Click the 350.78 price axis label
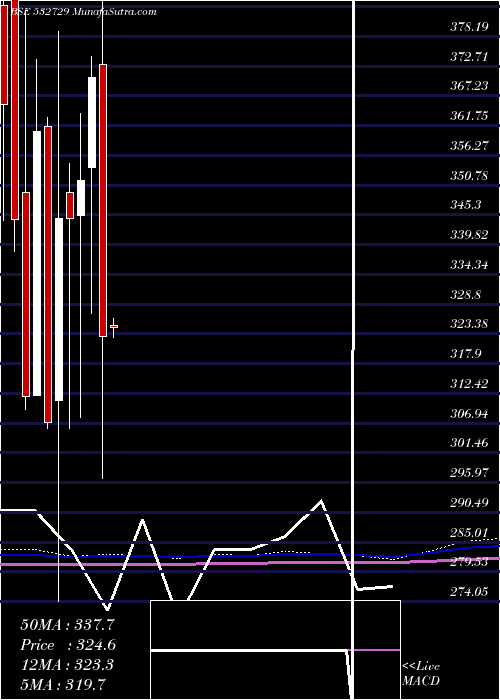 (x=469, y=175)
